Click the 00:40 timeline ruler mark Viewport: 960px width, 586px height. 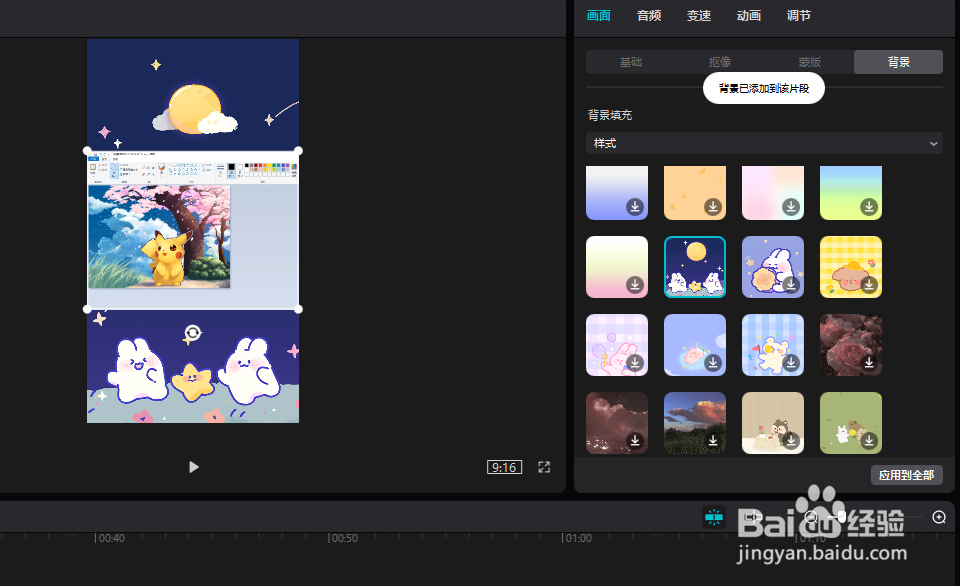click(x=110, y=538)
